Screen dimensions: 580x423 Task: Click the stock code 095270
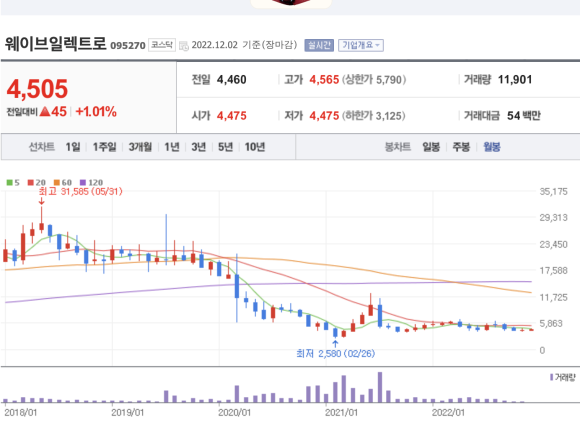click(128, 45)
